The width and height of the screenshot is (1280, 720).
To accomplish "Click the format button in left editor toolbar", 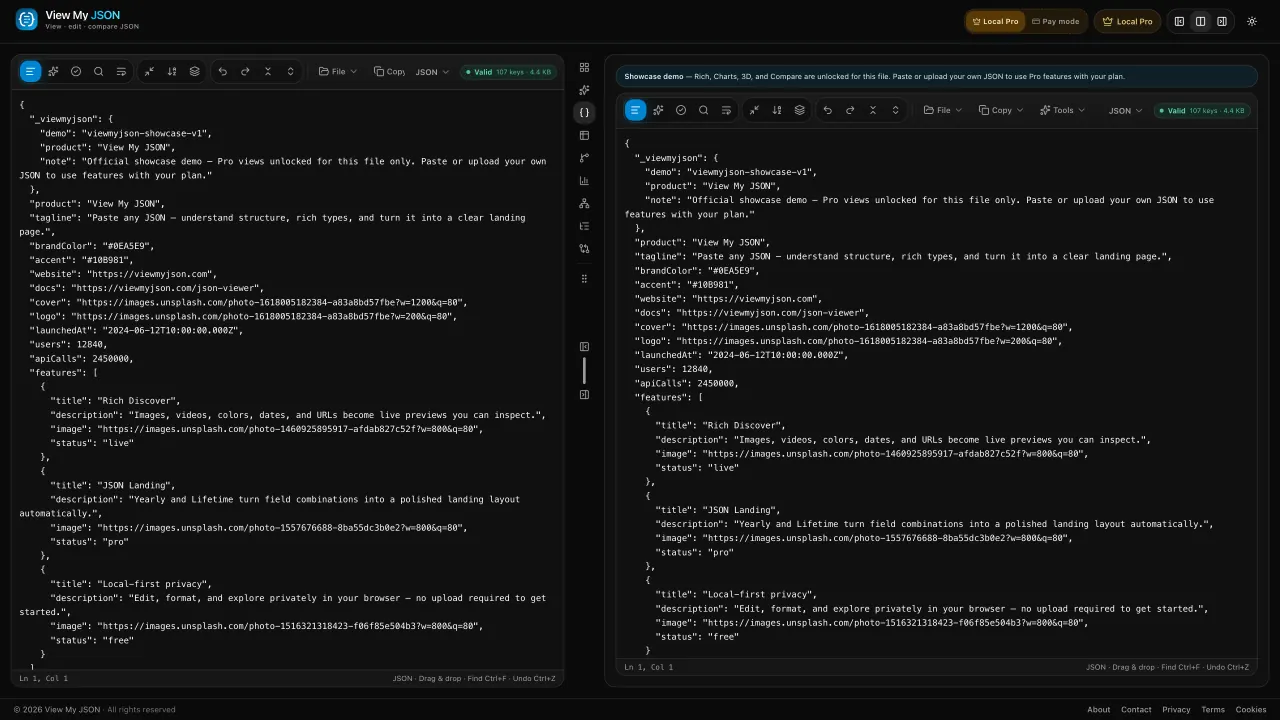I will tap(30, 71).
